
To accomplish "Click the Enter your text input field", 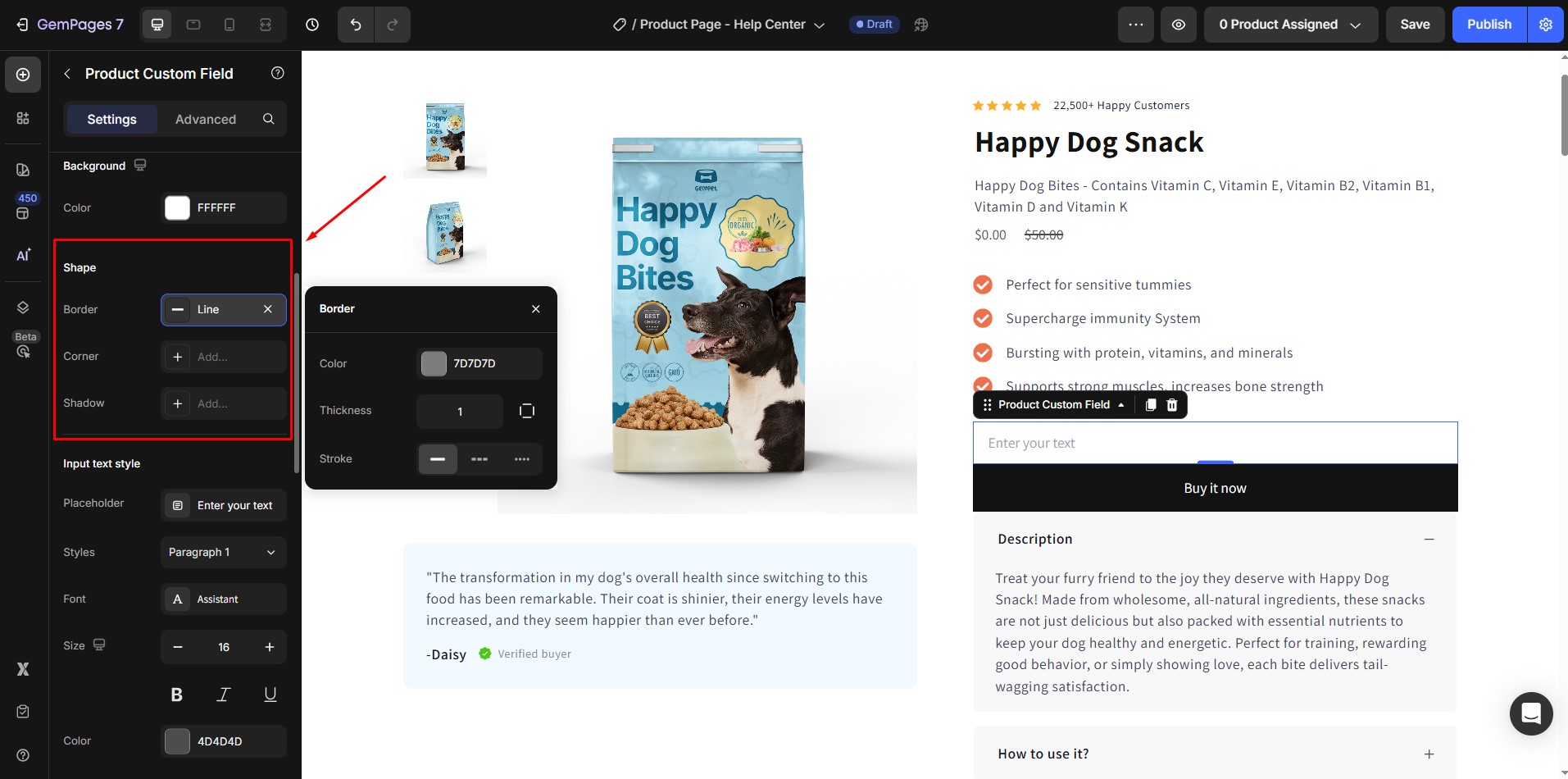I will [x=1215, y=443].
